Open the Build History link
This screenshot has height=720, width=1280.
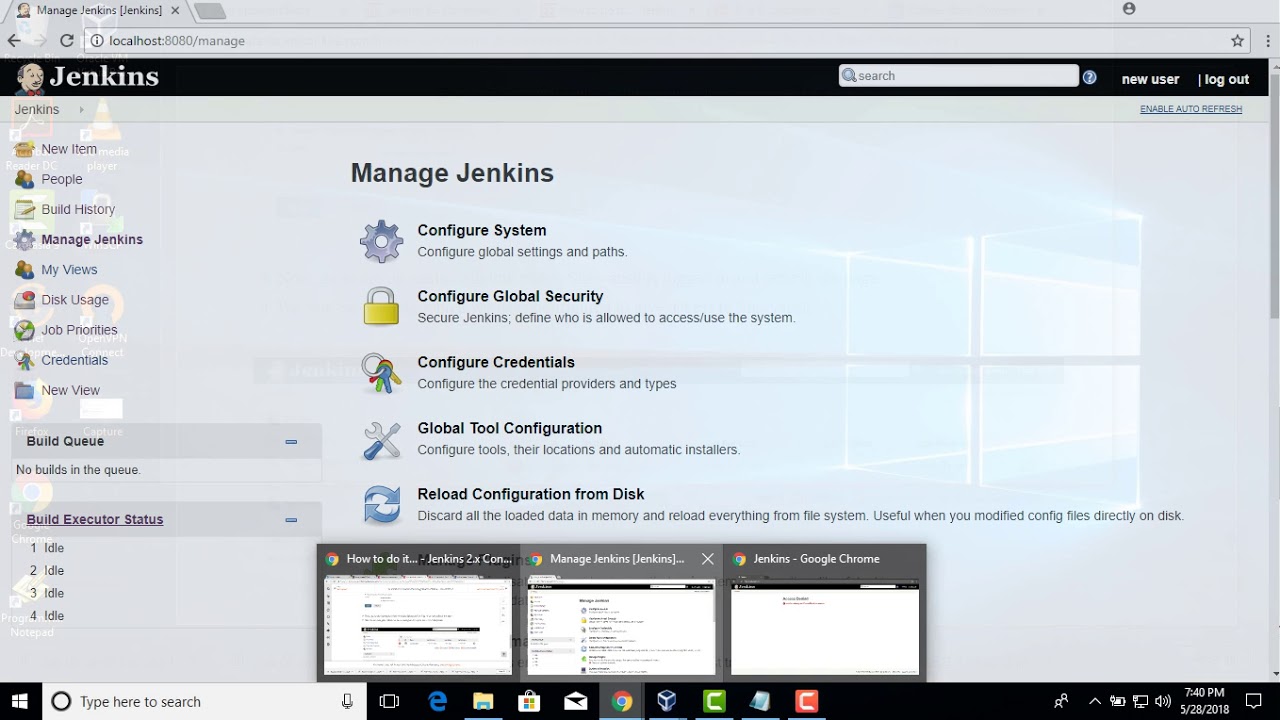(78, 209)
